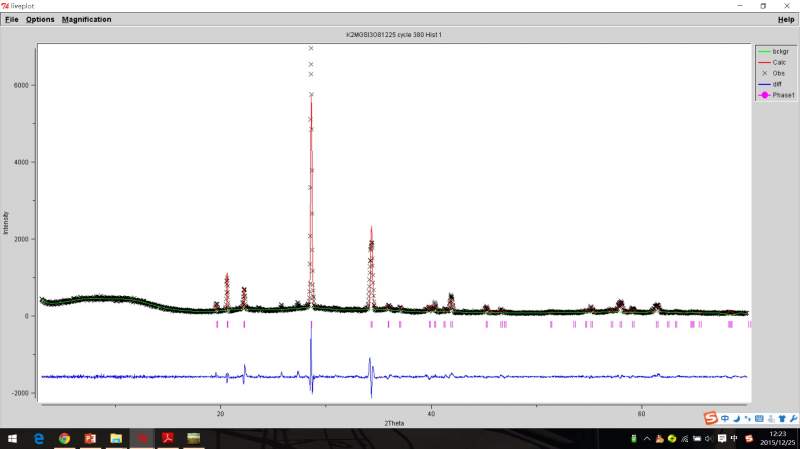Click the Phase1 legend entry
800x449 pixels.
point(777,95)
